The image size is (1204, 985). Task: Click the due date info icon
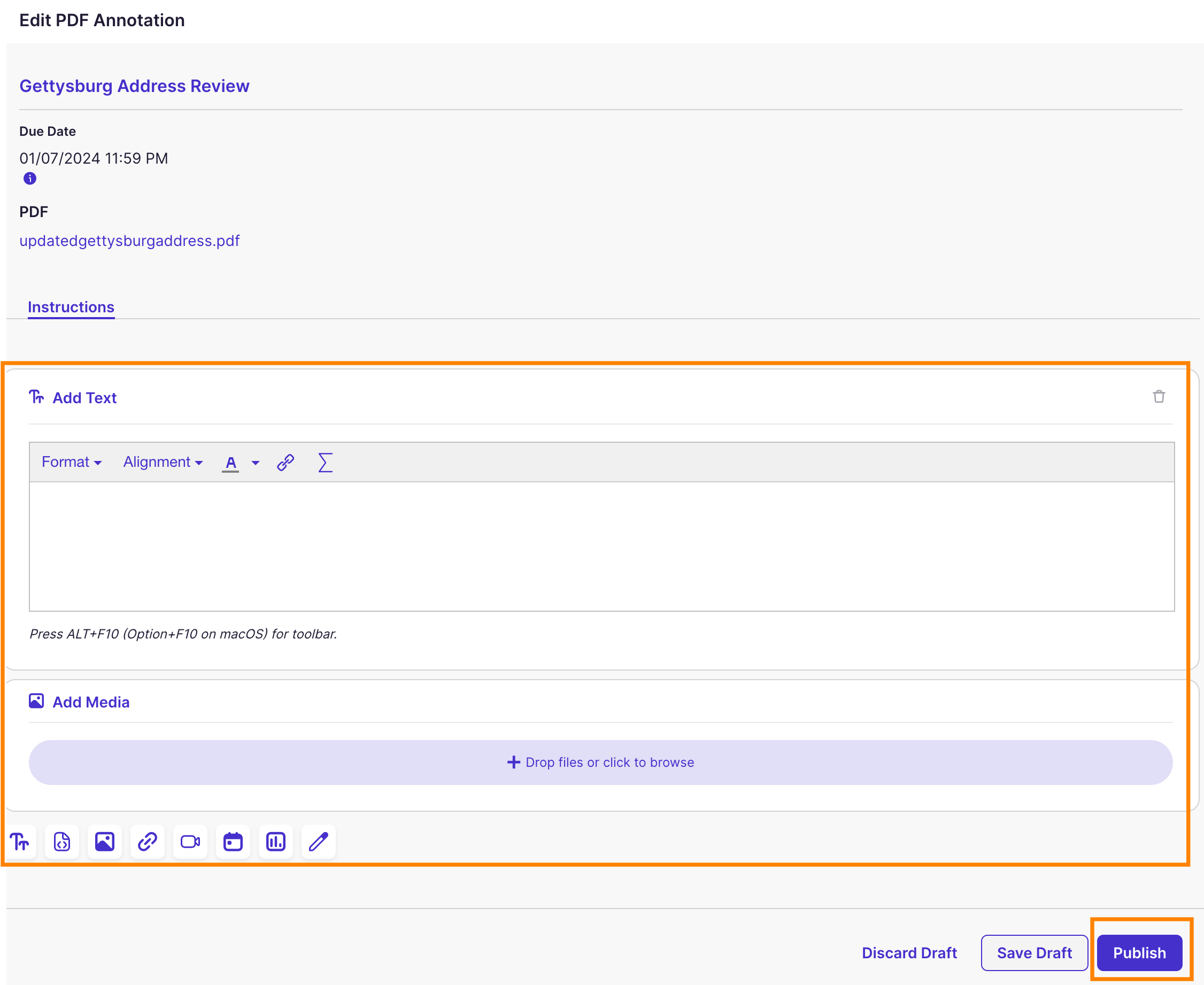[30, 178]
